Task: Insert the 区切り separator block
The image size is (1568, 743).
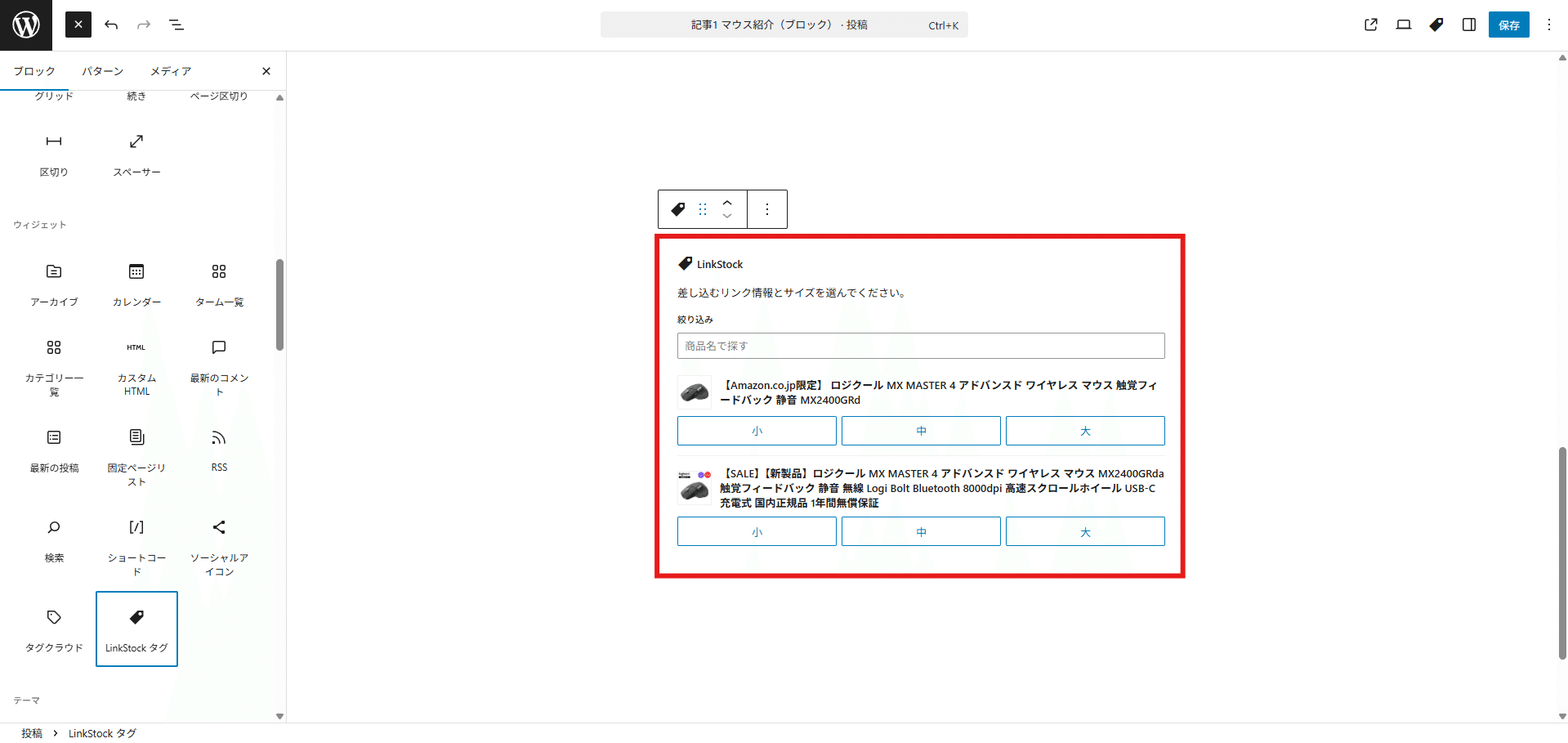Action: point(54,155)
